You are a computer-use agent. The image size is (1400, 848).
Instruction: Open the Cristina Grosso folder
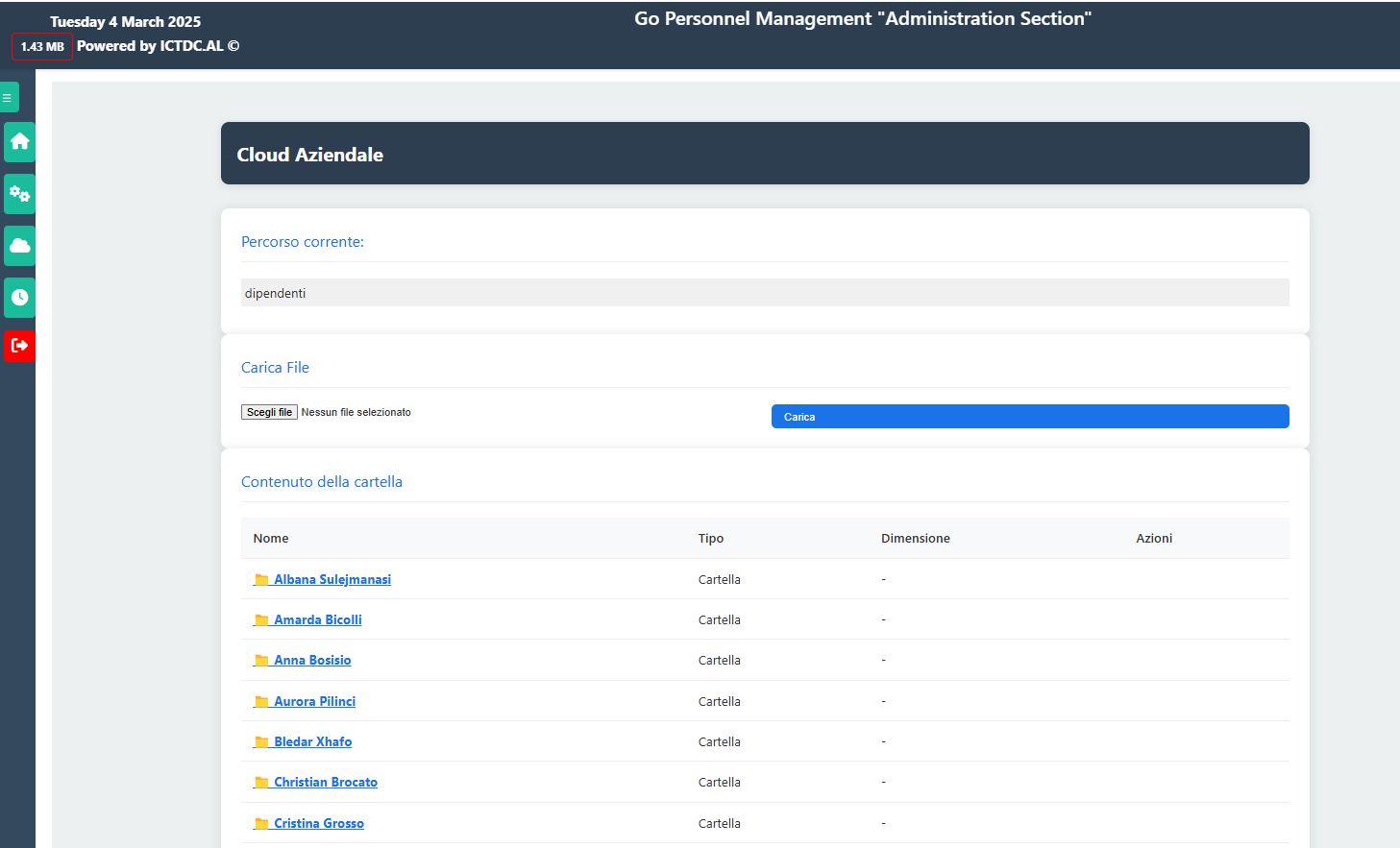pos(318,824)
